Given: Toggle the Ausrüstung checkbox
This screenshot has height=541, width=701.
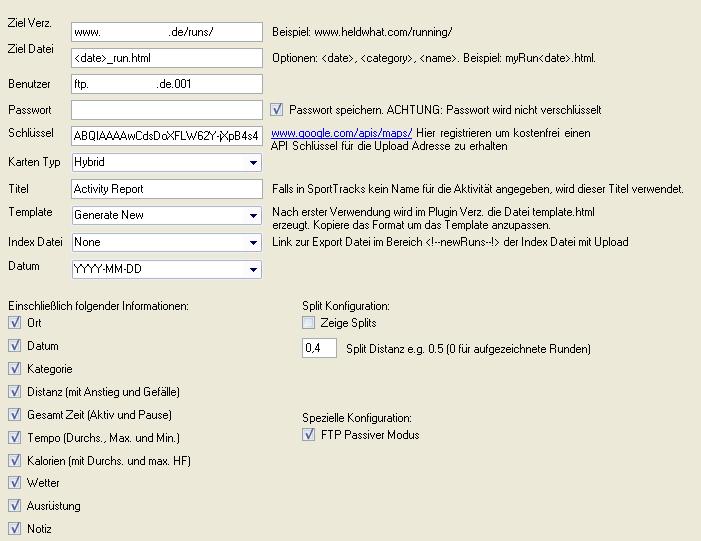Looking at the screenshot, I should 15,506.
